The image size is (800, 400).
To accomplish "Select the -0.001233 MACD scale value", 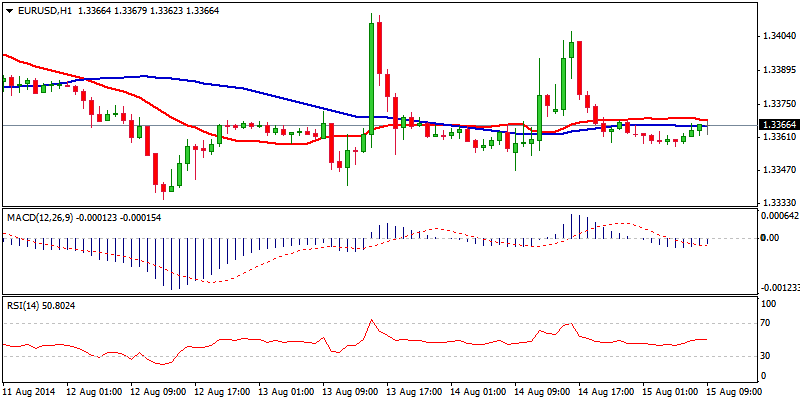I will 780,288.
